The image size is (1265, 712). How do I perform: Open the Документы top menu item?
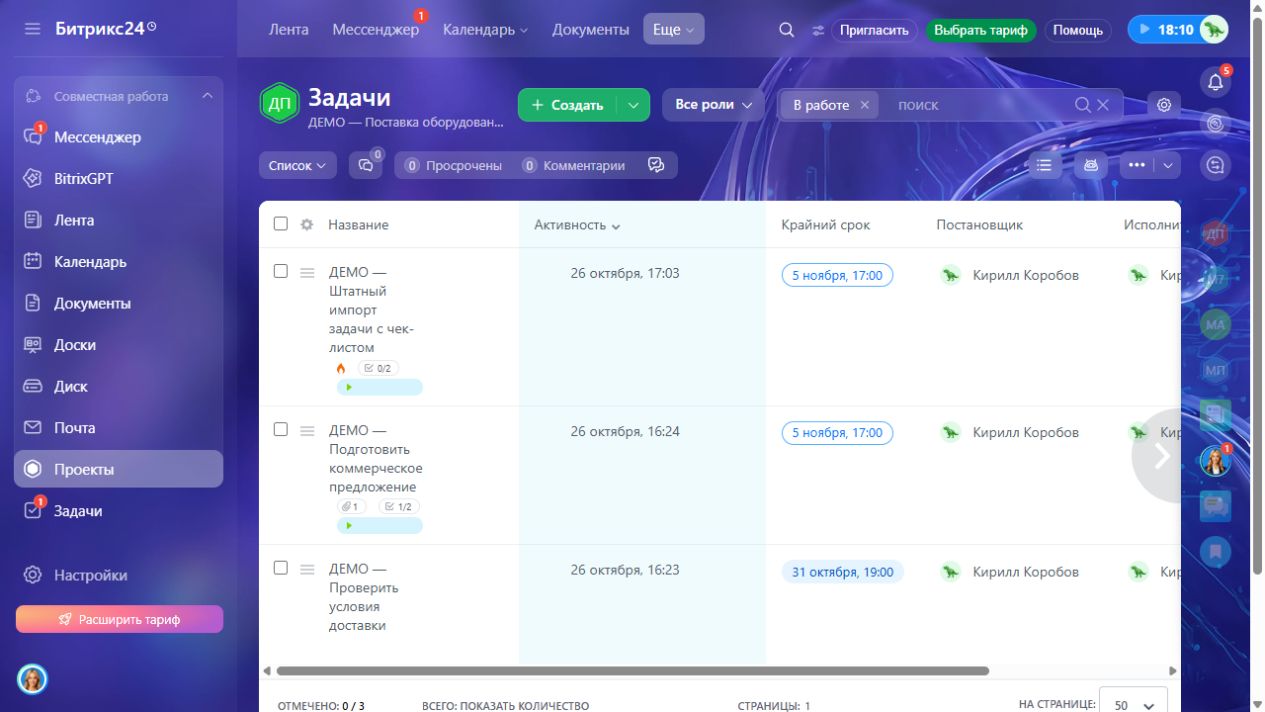pyautogui.click(x=590, y=30)
